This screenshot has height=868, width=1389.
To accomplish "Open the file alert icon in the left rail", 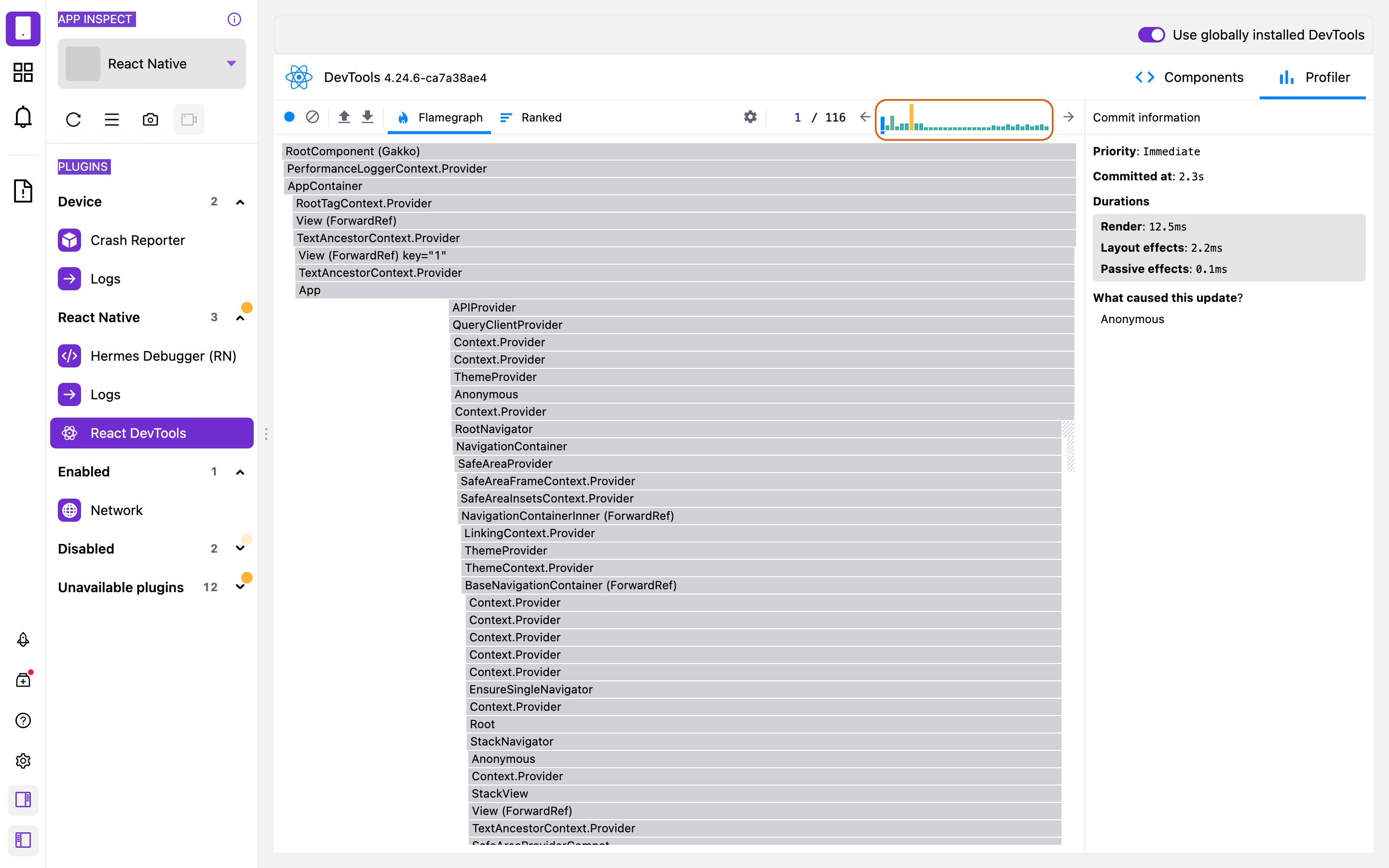I will [x=23, y=190].
